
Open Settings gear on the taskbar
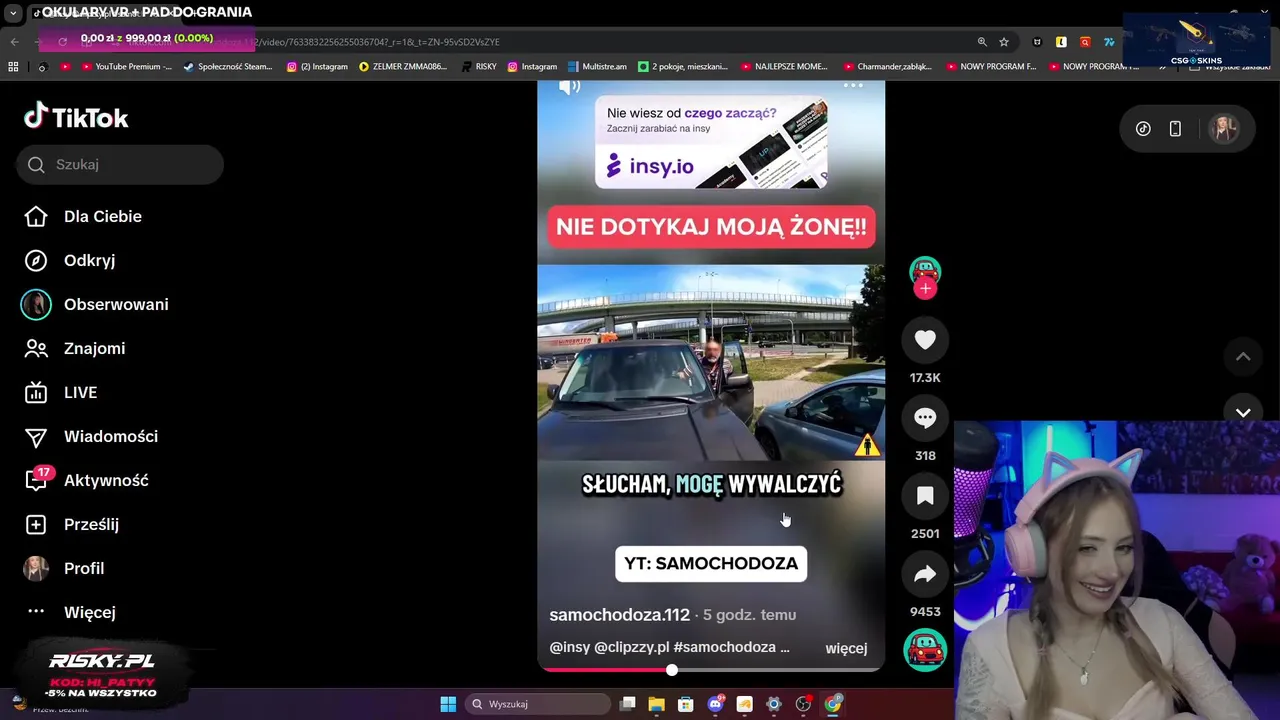pyautogui.click(x=773, y=704)
